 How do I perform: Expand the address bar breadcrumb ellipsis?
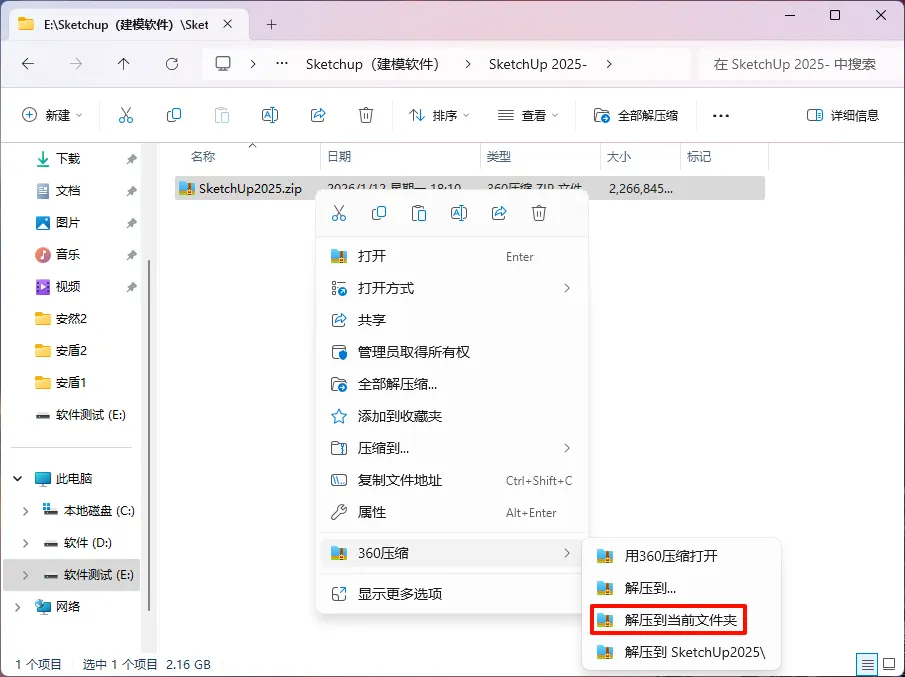(x=282, y=63)
